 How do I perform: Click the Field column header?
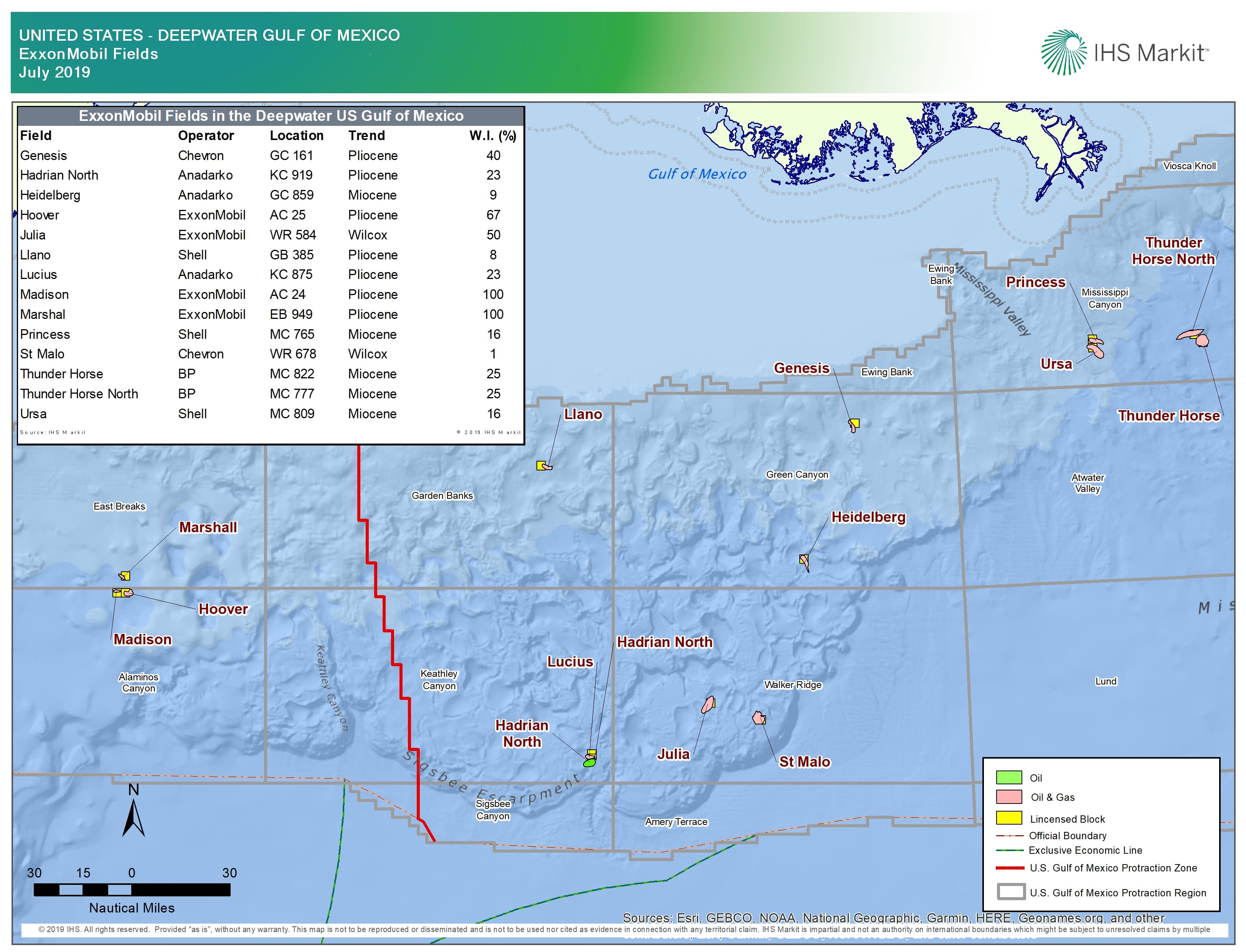pyautogui.click(x=36, y=135)
